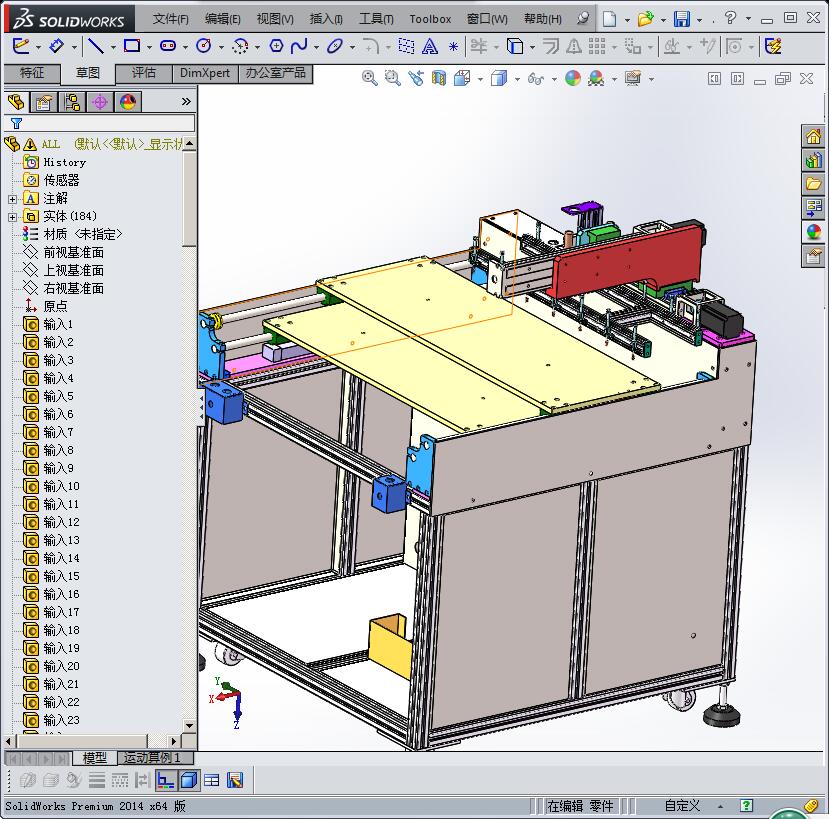This screenshot has width=829, height=819.
Task: Expand the 实体(184) folder node
Action: 13,217
